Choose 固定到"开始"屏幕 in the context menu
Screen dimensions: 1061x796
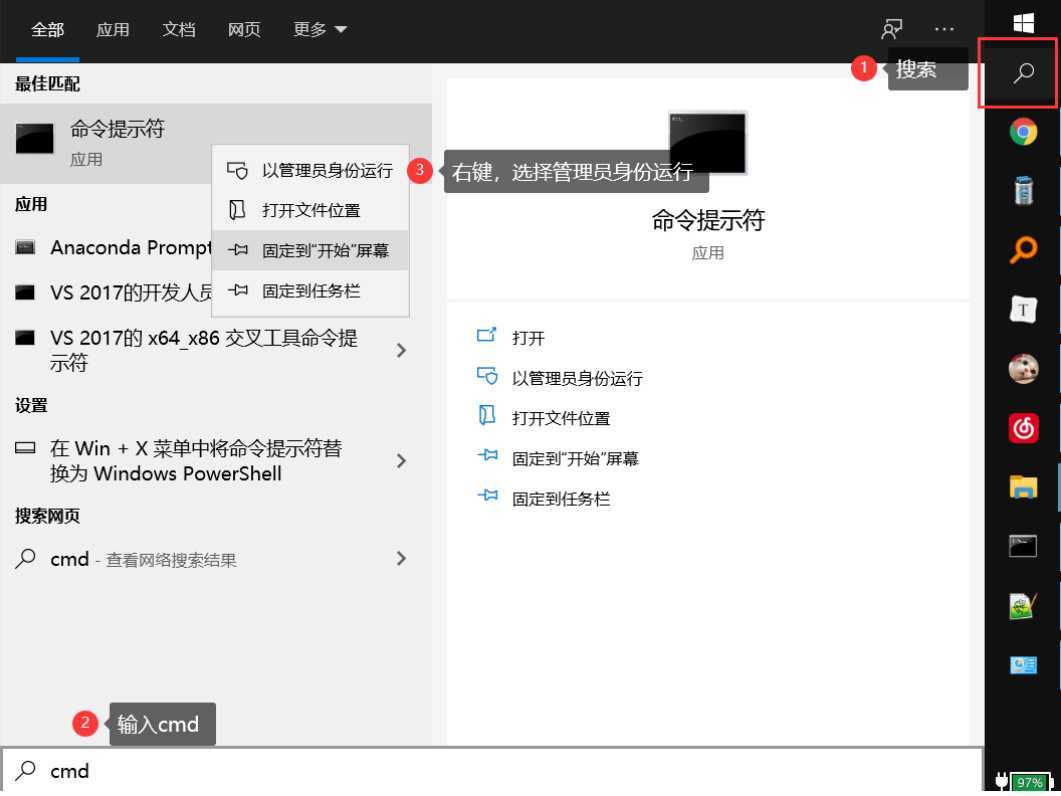point(310,250)
